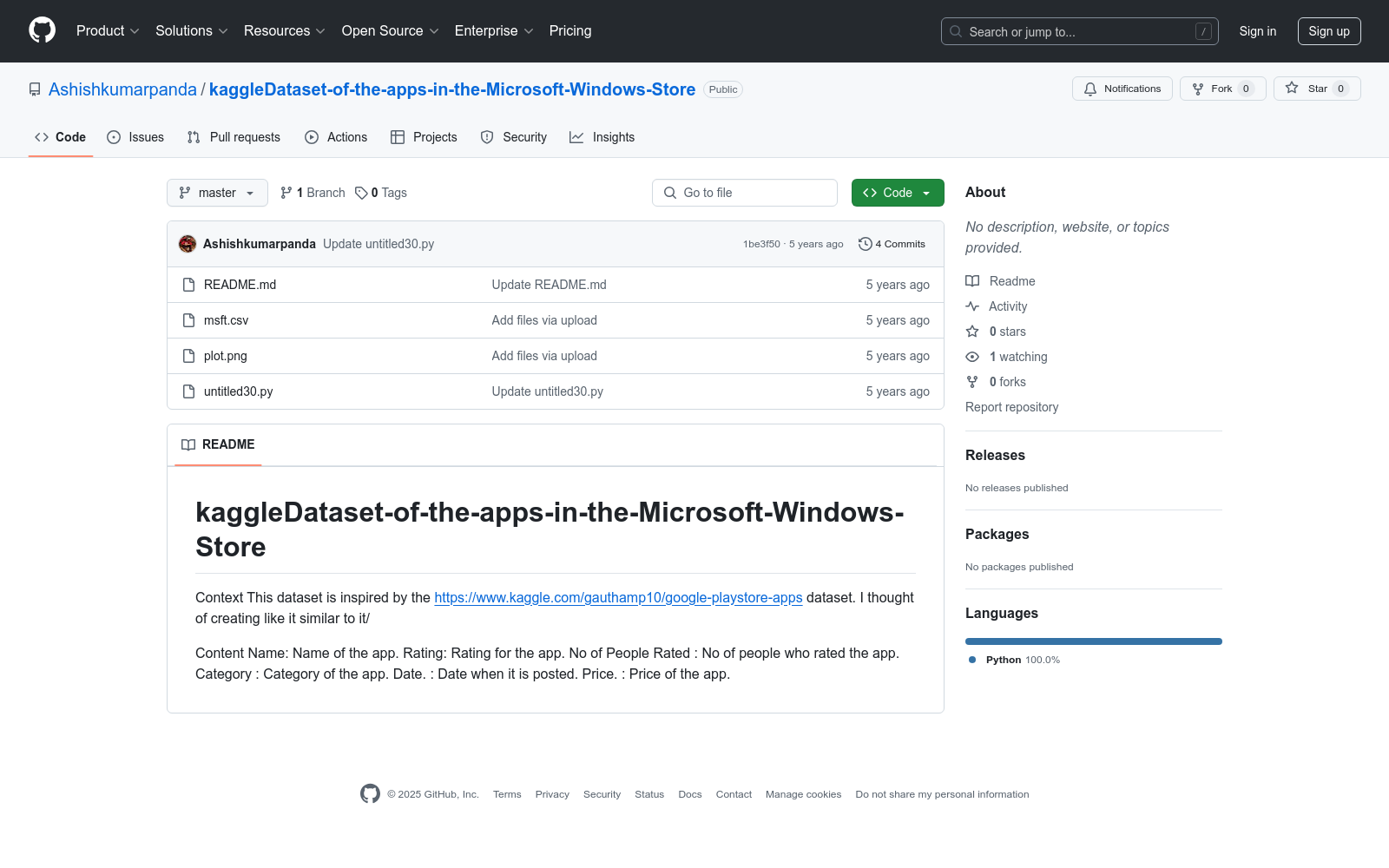
Task: Click the stars icon in About sidebar
Action: 972,332
